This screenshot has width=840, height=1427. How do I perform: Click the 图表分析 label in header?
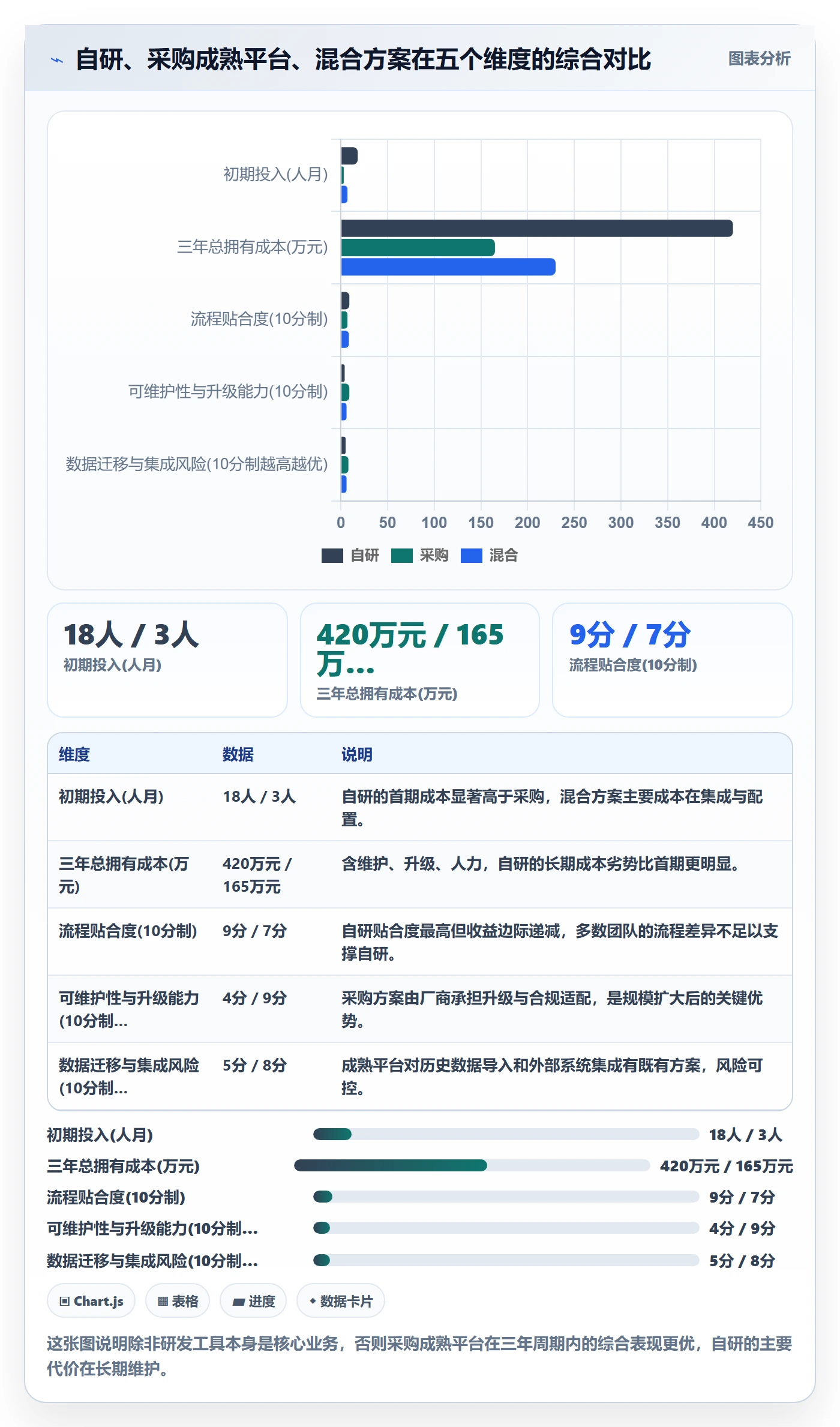click(x=759, y=58)
